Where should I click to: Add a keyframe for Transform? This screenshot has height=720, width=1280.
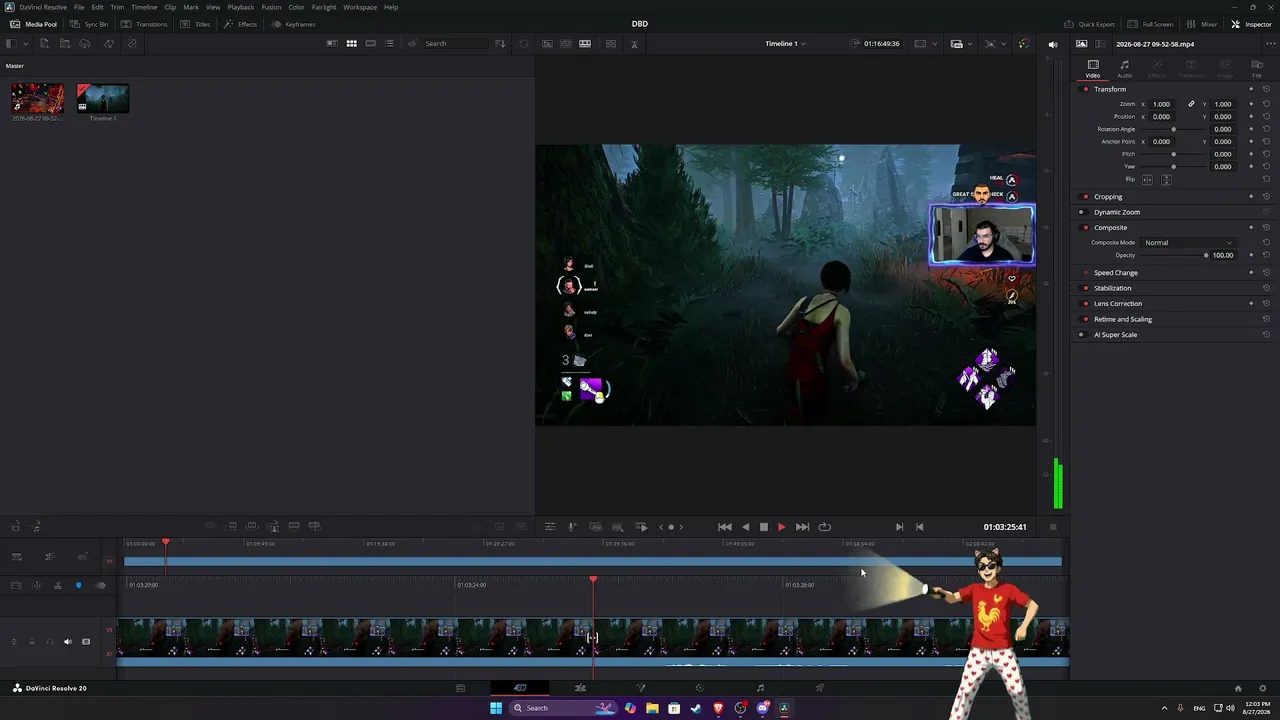[1251, 89]
